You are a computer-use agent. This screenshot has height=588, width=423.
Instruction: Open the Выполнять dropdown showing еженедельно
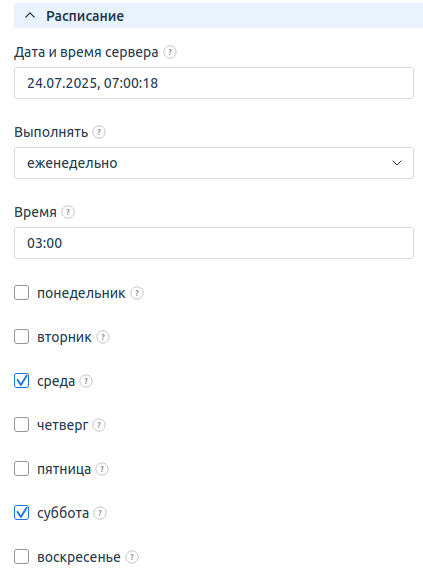[x=214, y=163]
